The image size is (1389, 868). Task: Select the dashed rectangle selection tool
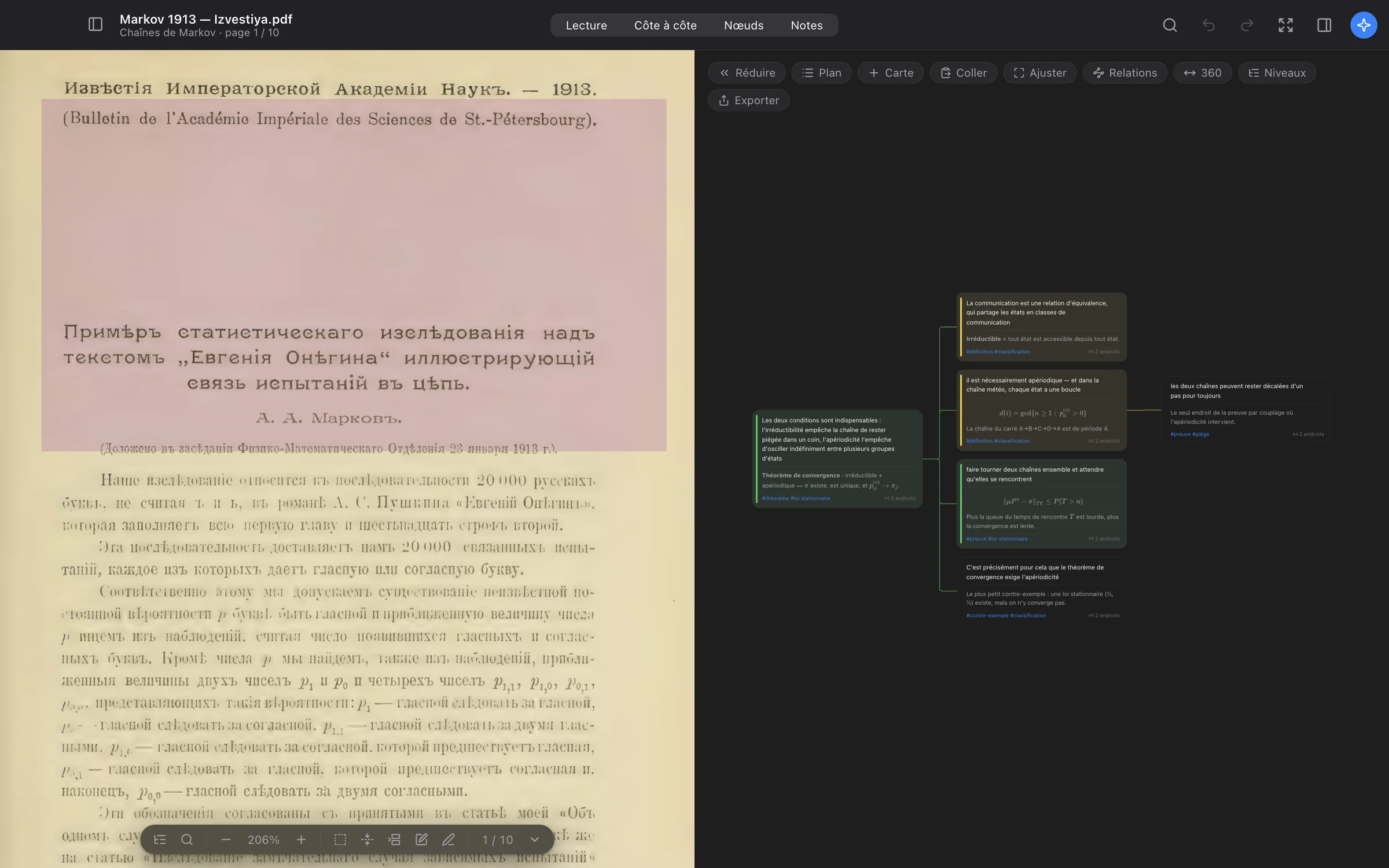click(340, 840)
